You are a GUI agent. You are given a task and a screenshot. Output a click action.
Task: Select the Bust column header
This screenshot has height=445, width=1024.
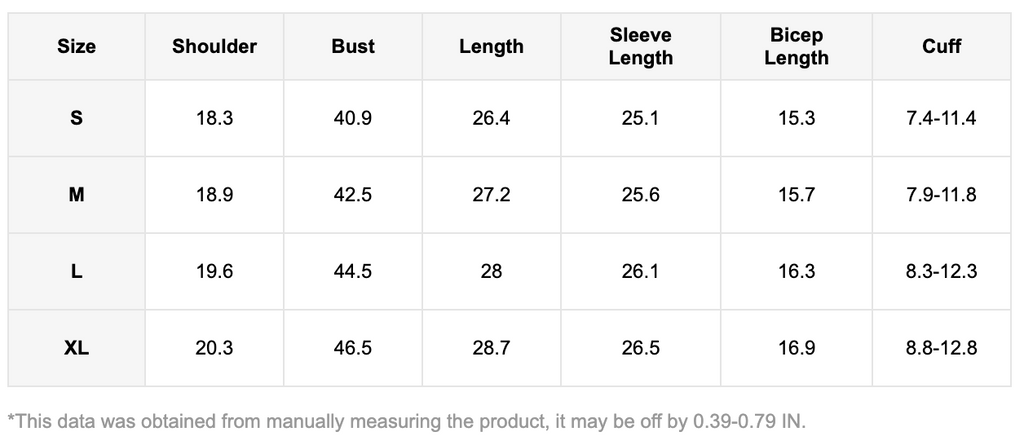point(353,46)
